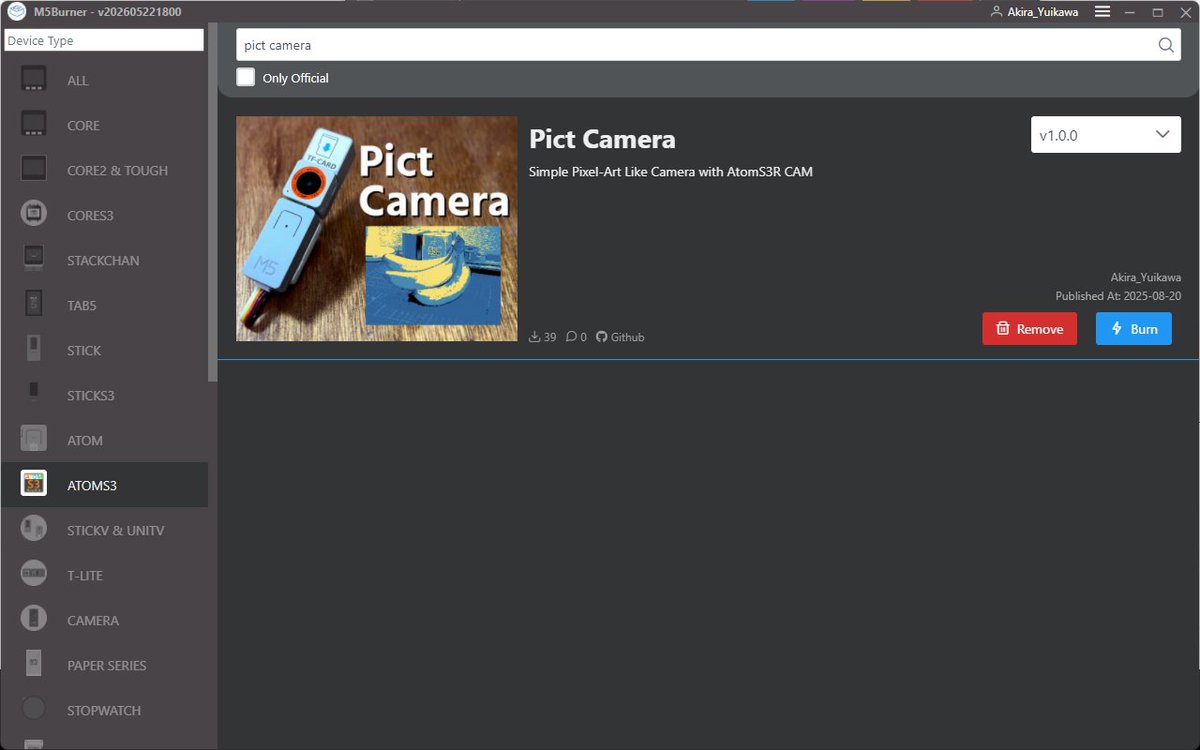1200x750 pixels.
Task: Maximize the M5Burner window
Action: click(1157, 12)
